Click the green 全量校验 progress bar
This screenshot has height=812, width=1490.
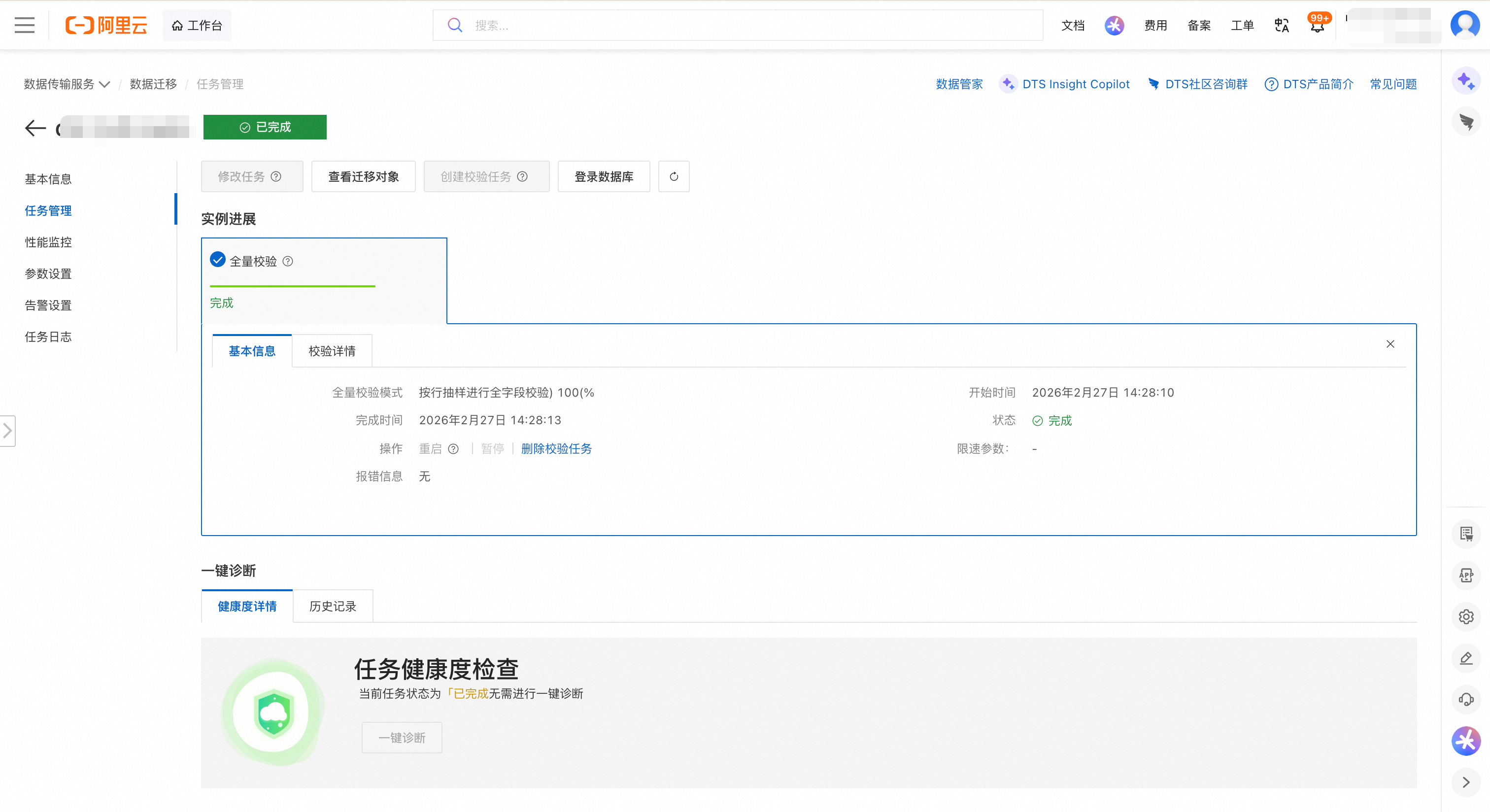point(292,286)
